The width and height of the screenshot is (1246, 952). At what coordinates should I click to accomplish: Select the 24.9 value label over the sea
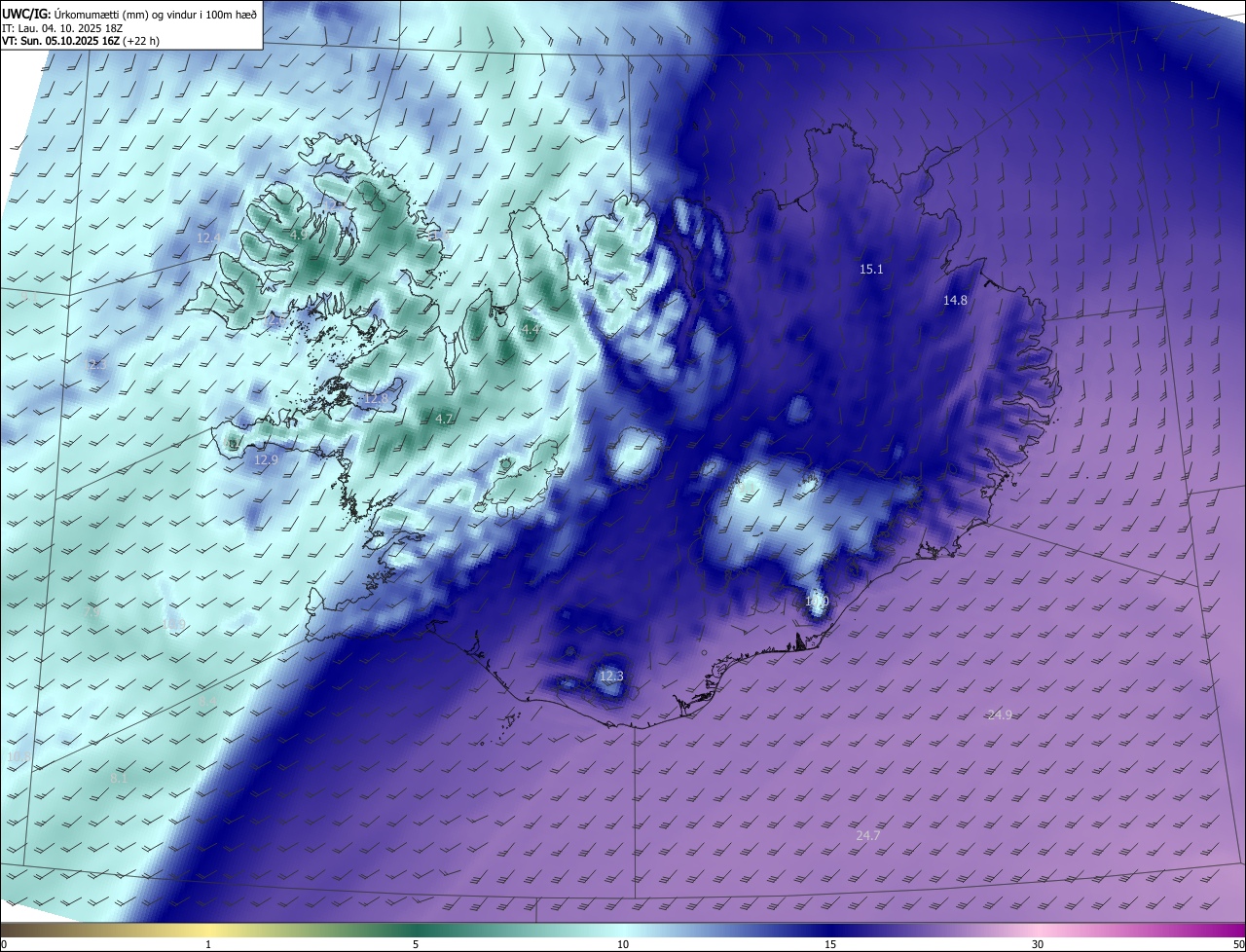click(1000, 715)
